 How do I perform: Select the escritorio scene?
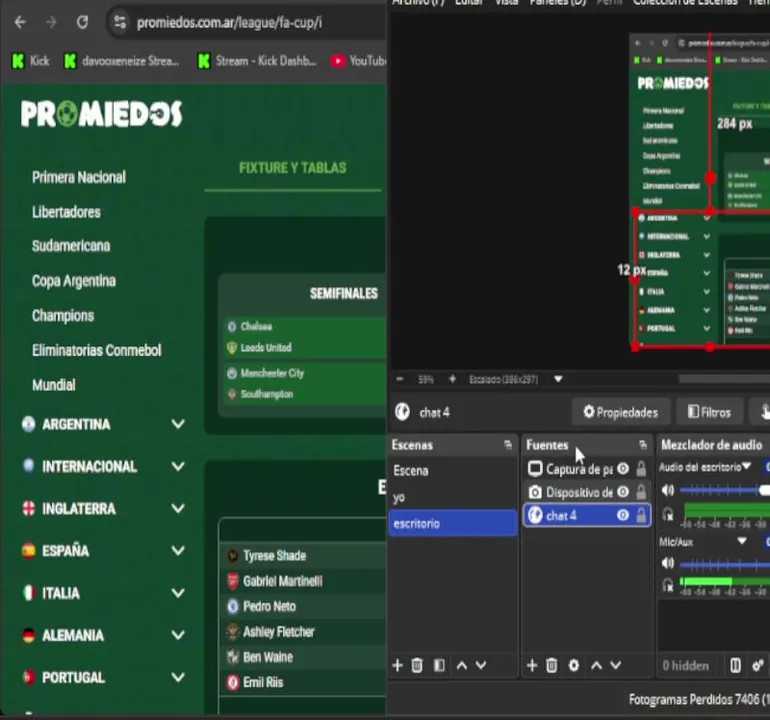point(452,523)
